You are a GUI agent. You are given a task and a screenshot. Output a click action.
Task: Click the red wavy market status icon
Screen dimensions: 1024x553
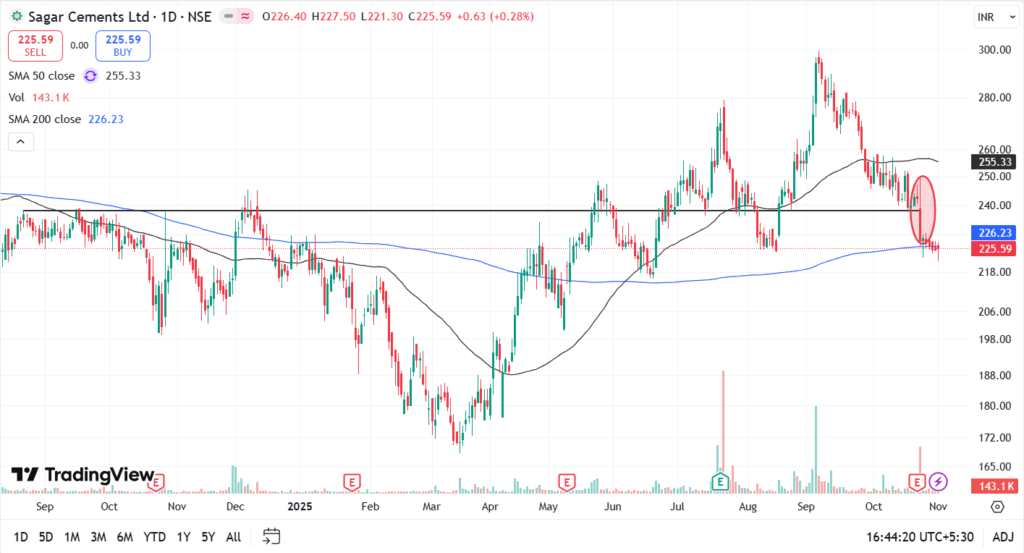[x=244, y=17]
